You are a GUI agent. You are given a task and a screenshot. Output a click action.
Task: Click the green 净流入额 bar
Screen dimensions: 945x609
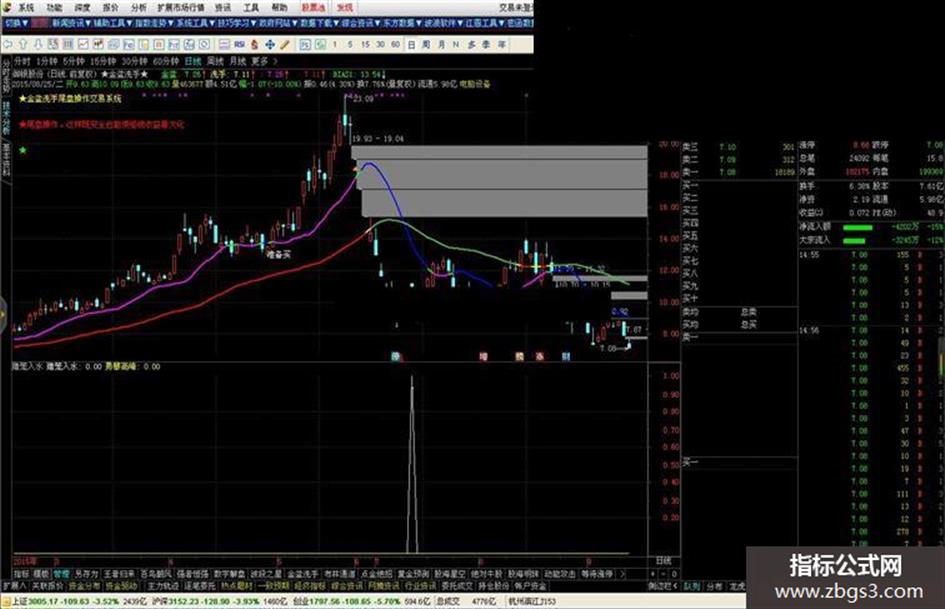coord(858,227)
